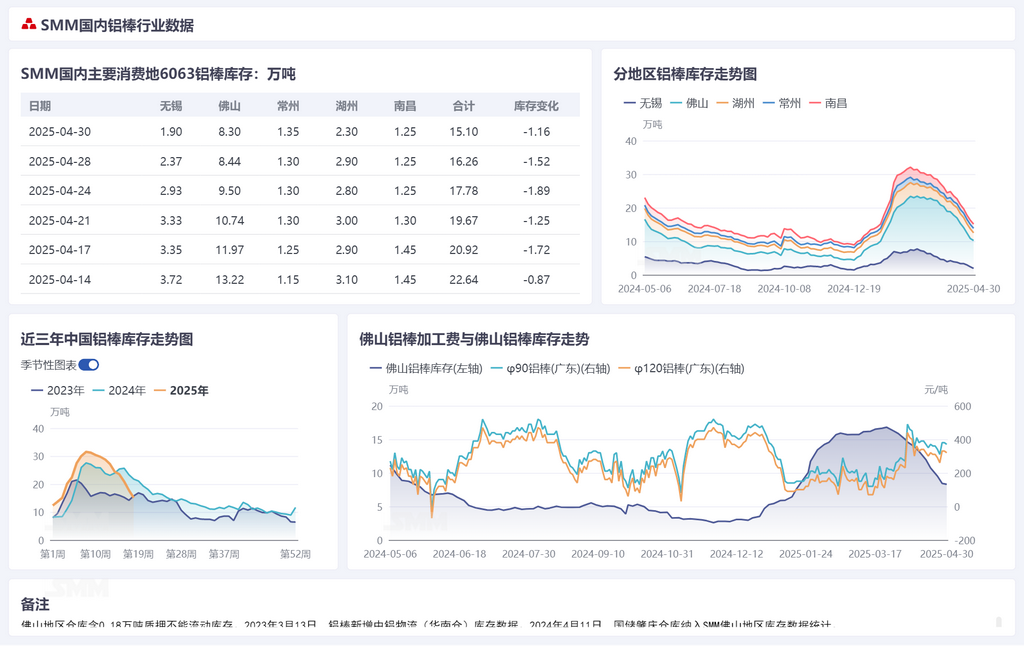Click the 南昌 table column header
Screen dimensions: 1024x646
click(x=405, y=106)
